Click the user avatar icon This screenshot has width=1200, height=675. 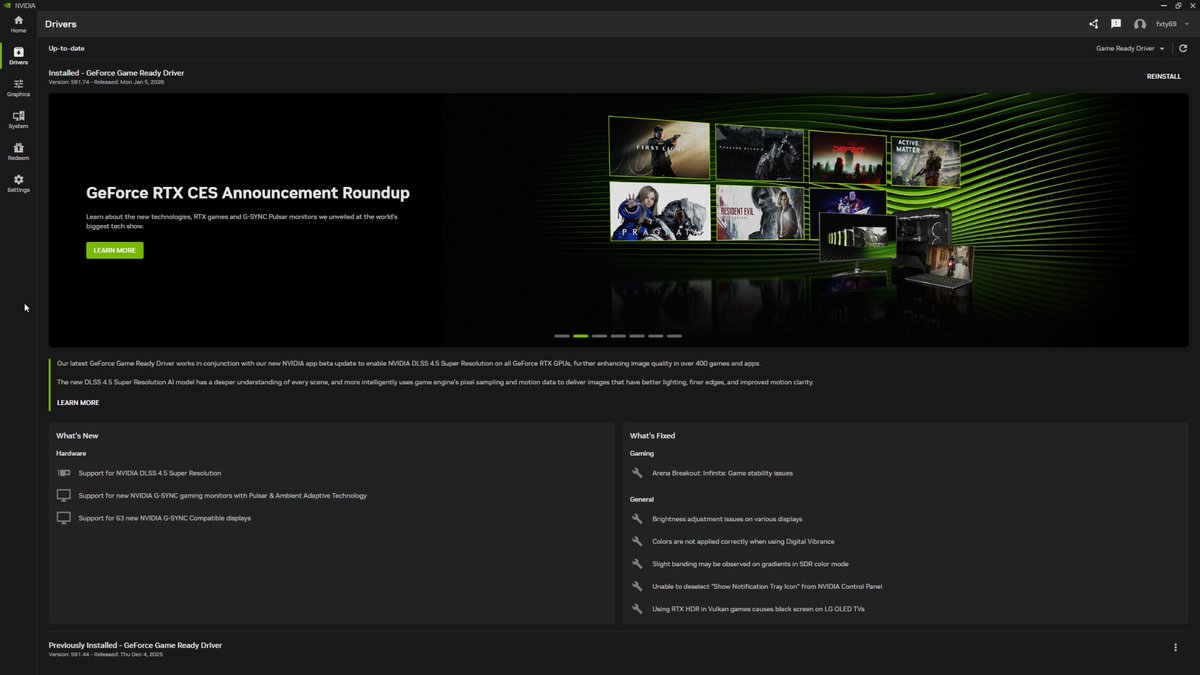click(1140, 24)
